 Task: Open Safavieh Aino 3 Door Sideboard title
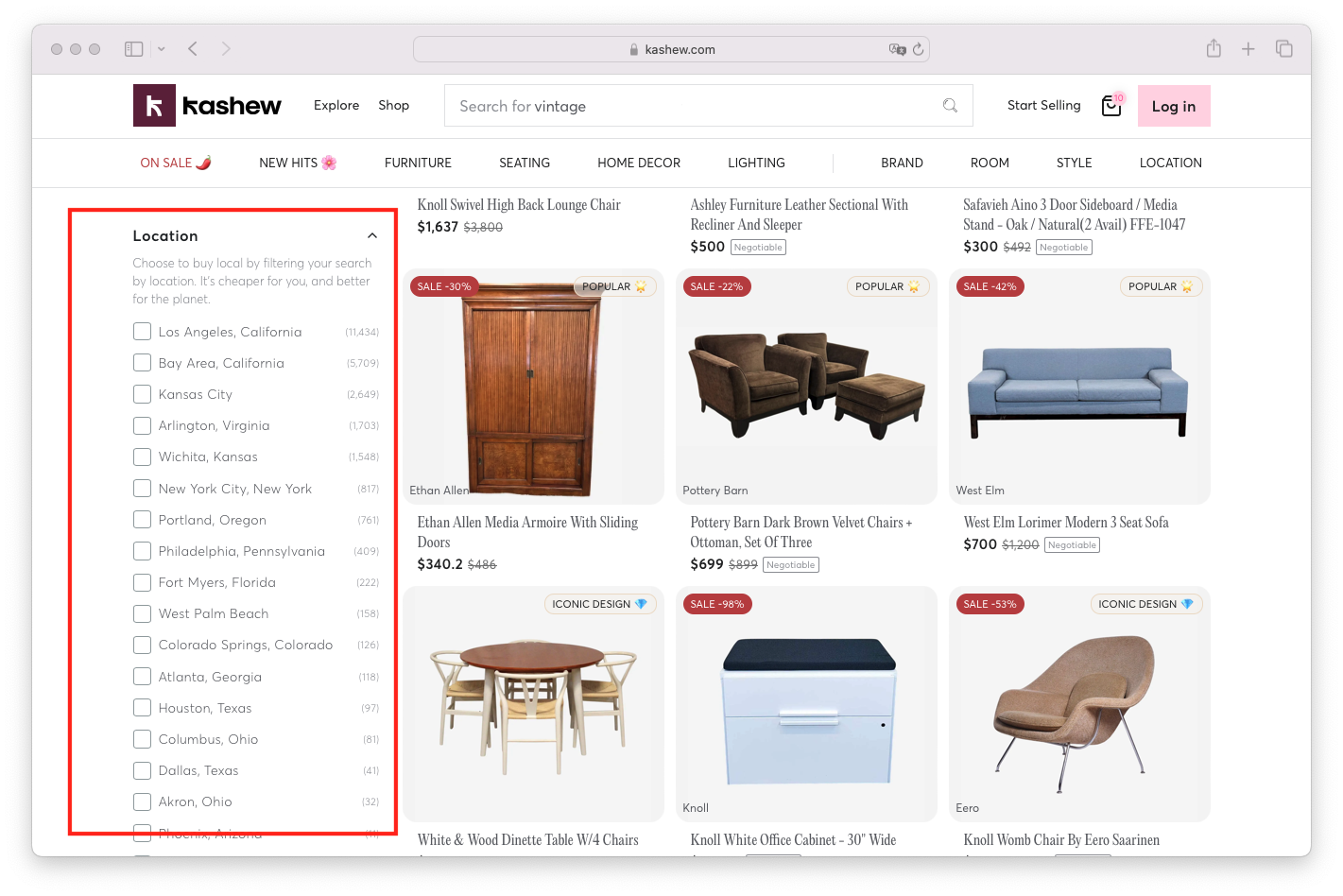coord(1074,215)
